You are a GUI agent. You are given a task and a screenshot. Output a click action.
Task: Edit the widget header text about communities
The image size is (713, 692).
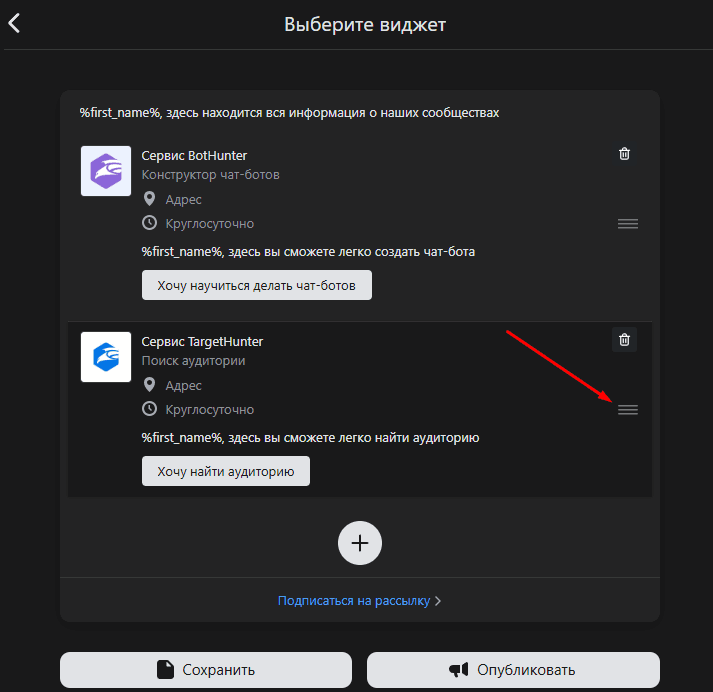click(289, 113)
